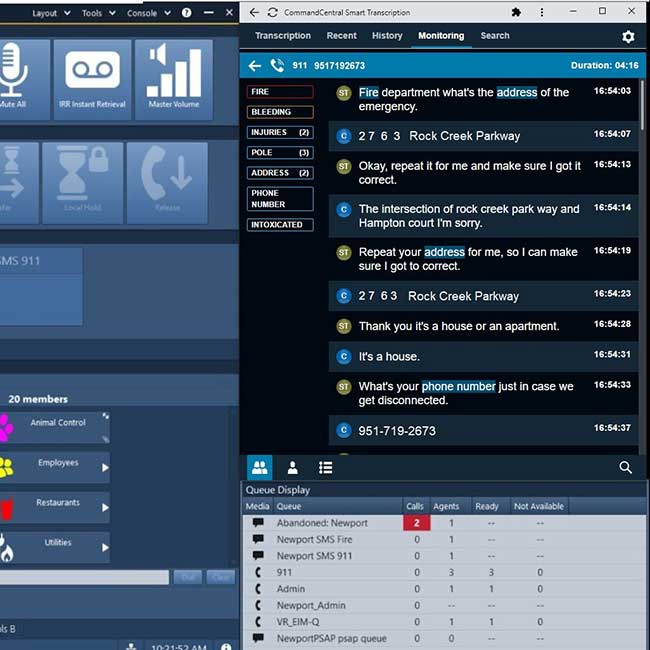Select the list view icon
Viewport: 650px width, 650px height.
(x=325, y=468)
